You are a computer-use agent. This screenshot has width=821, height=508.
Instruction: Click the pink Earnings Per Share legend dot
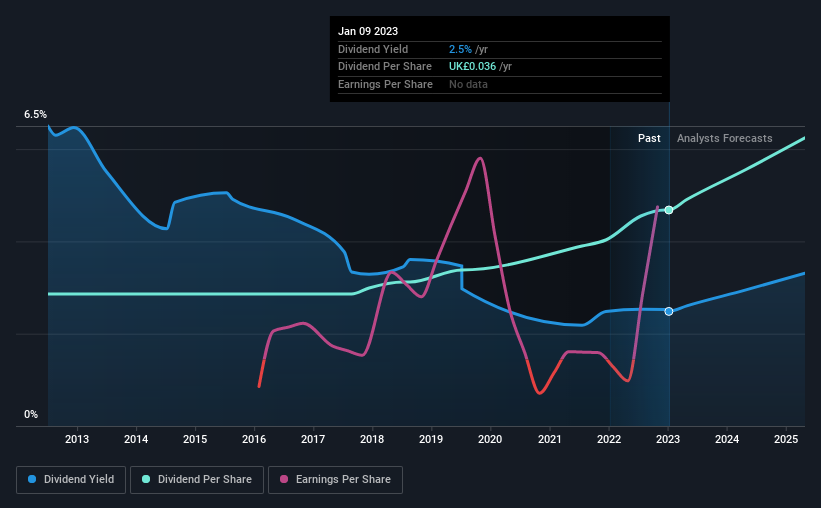coord(284,479)
